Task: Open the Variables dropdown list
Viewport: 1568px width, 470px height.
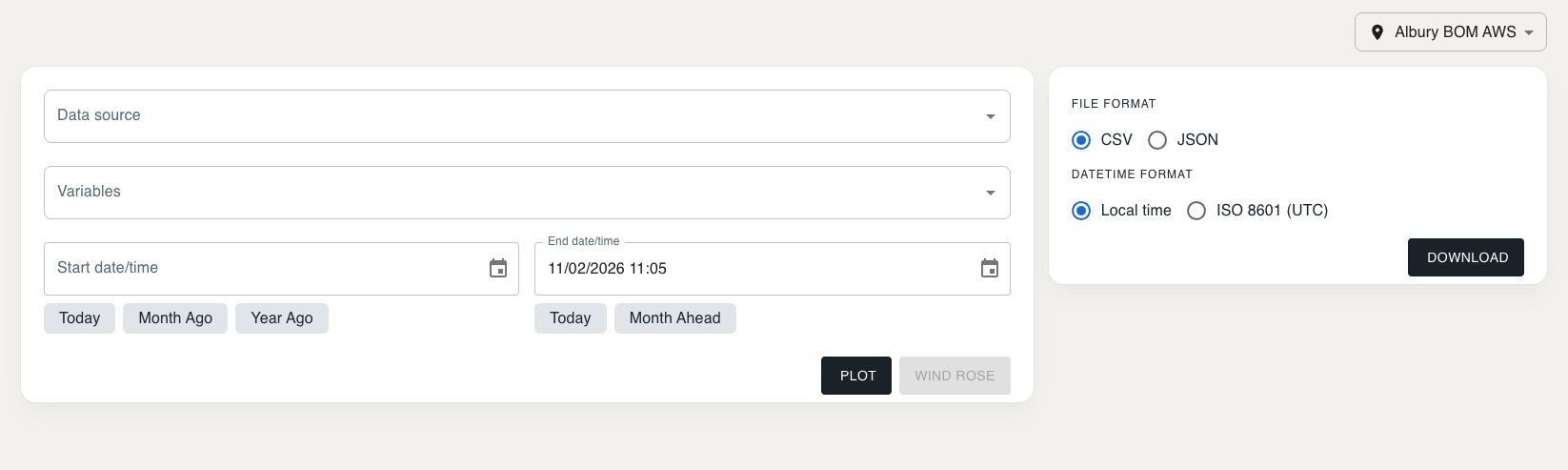Action: click(526, 193)
